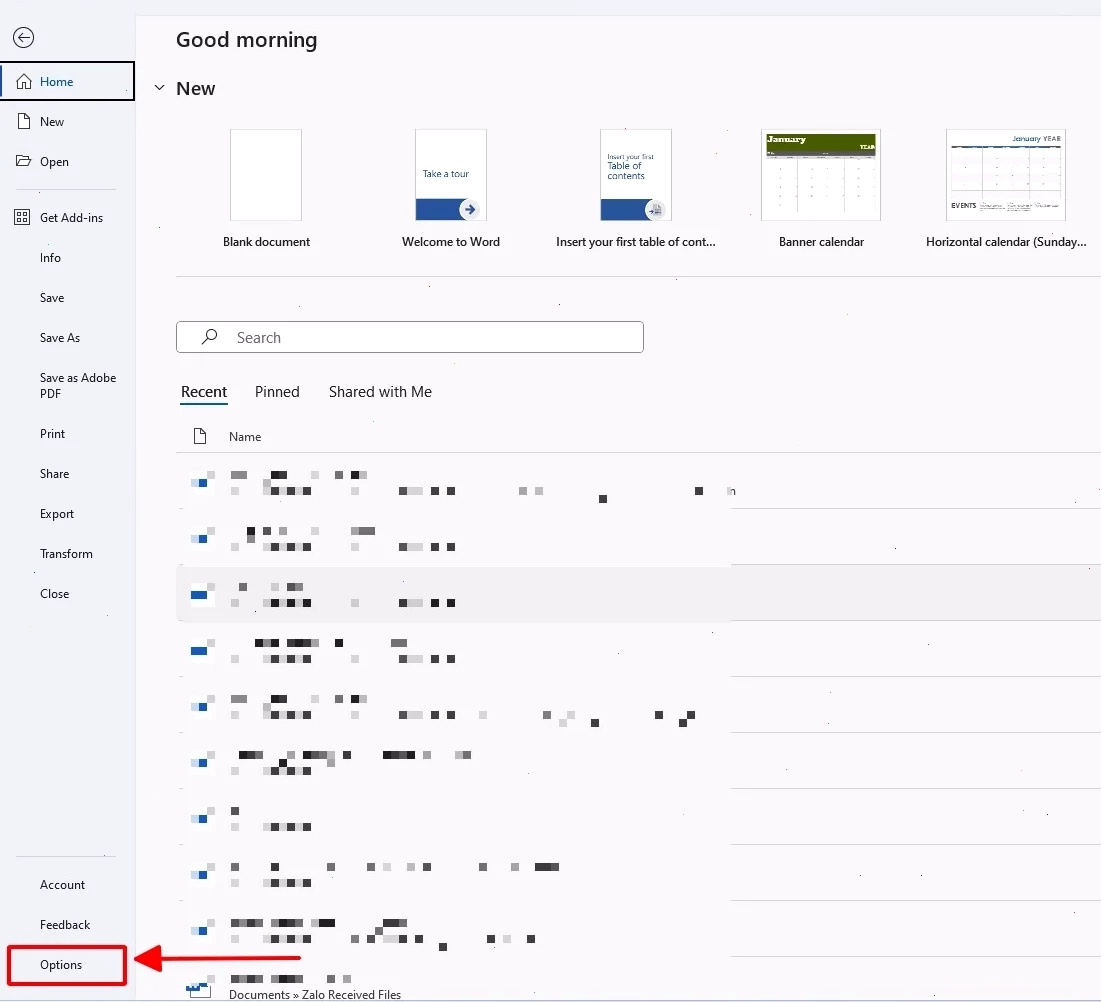Select the Home icon in sidebar

[23, 81]
